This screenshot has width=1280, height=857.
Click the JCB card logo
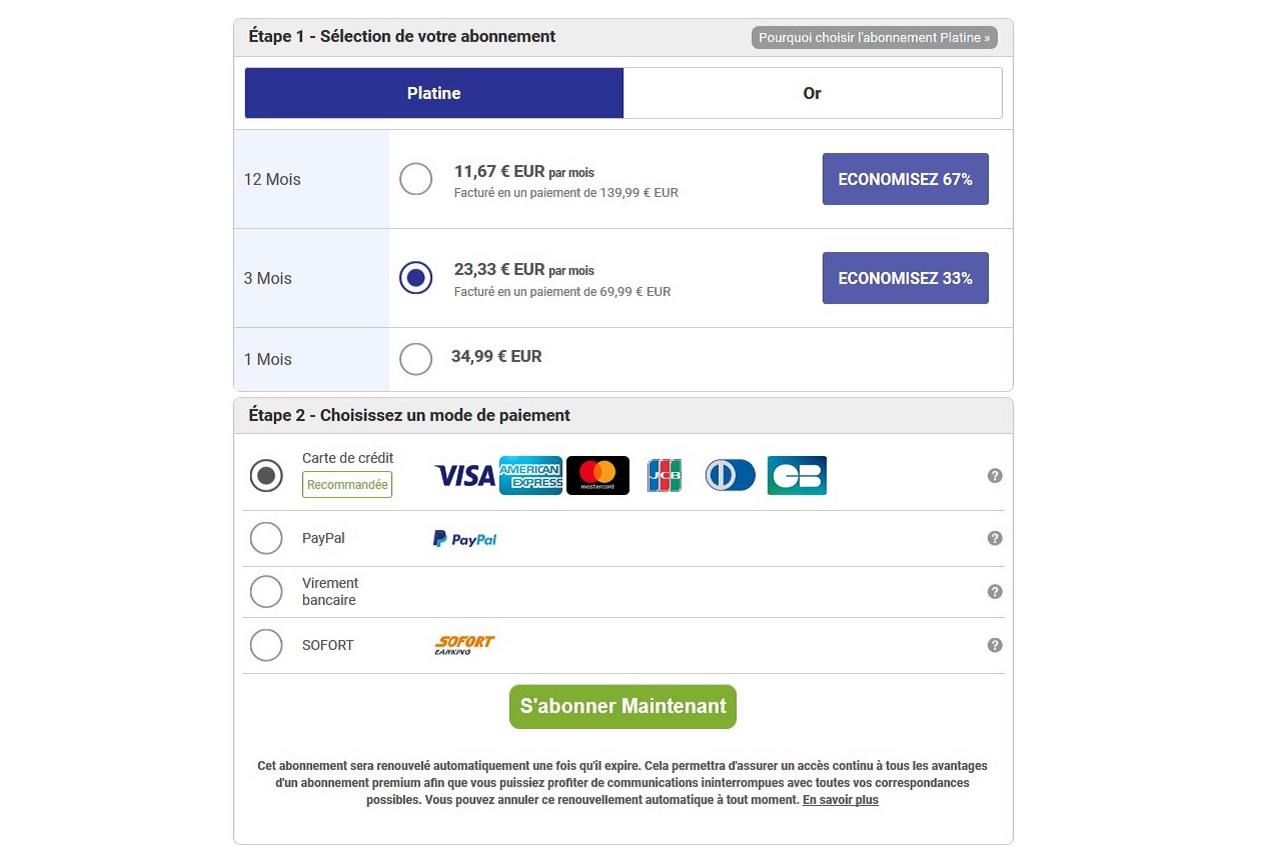(x=664, y=476)
